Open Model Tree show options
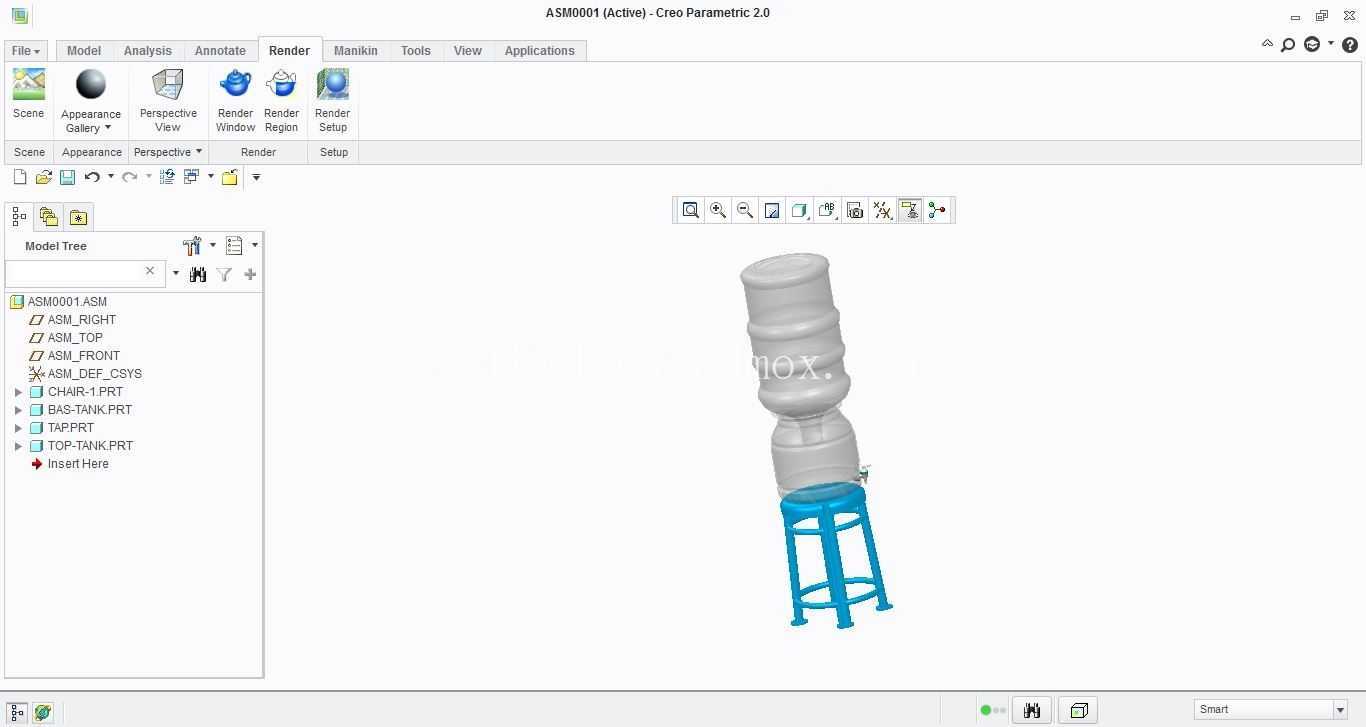The width and height of the screenshot is (1366, 727). pyautogui.click(x=235, y=245)
